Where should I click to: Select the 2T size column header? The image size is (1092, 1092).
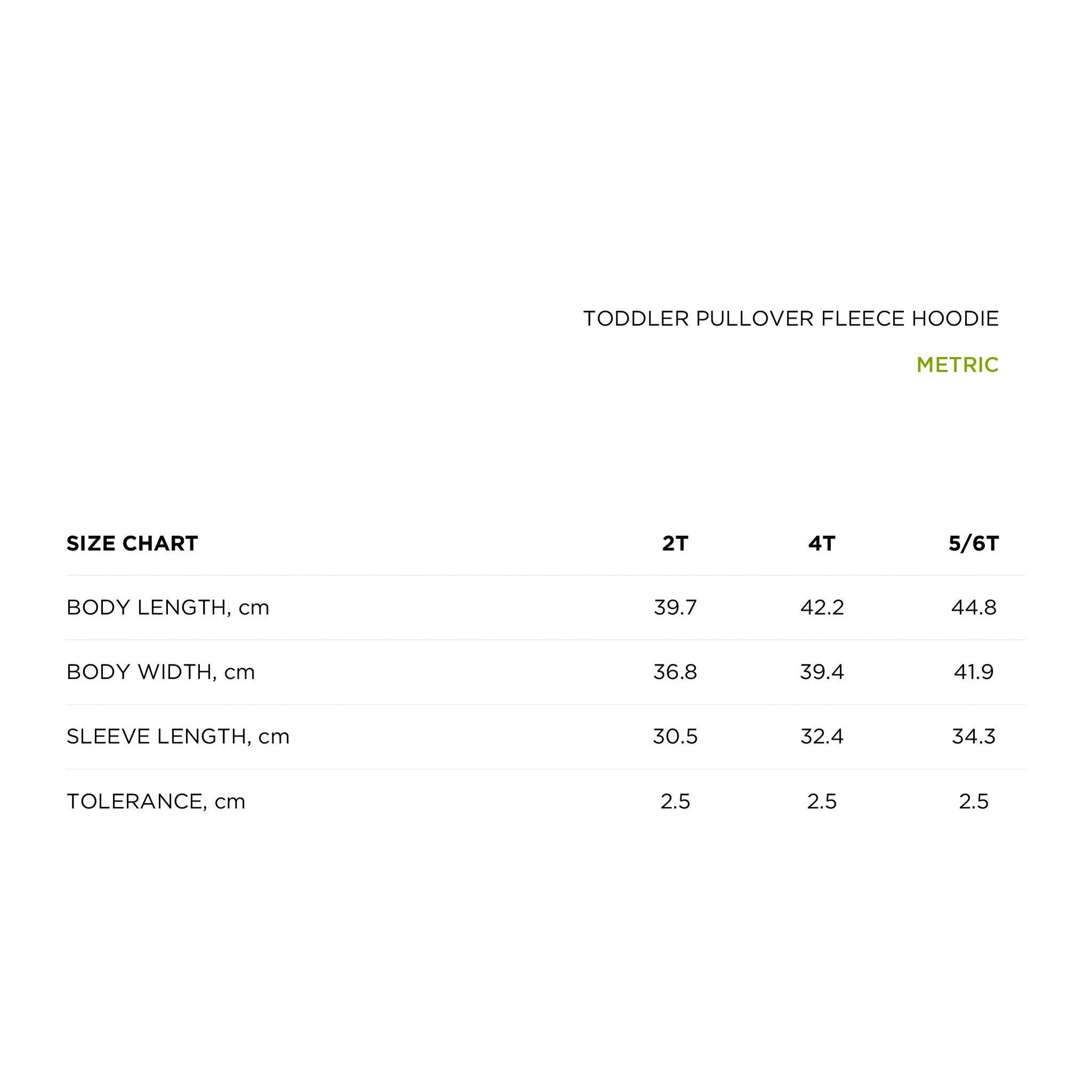pos(675,544)
